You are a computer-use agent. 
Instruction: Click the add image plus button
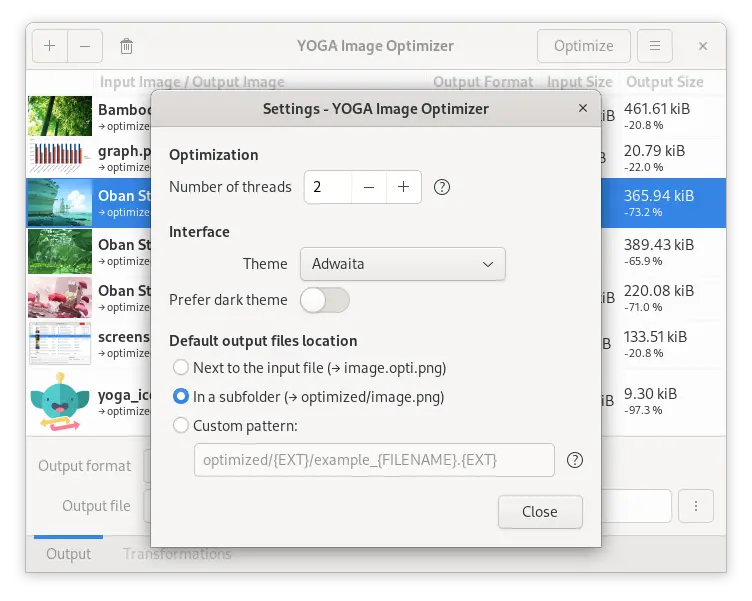point(50,46)
